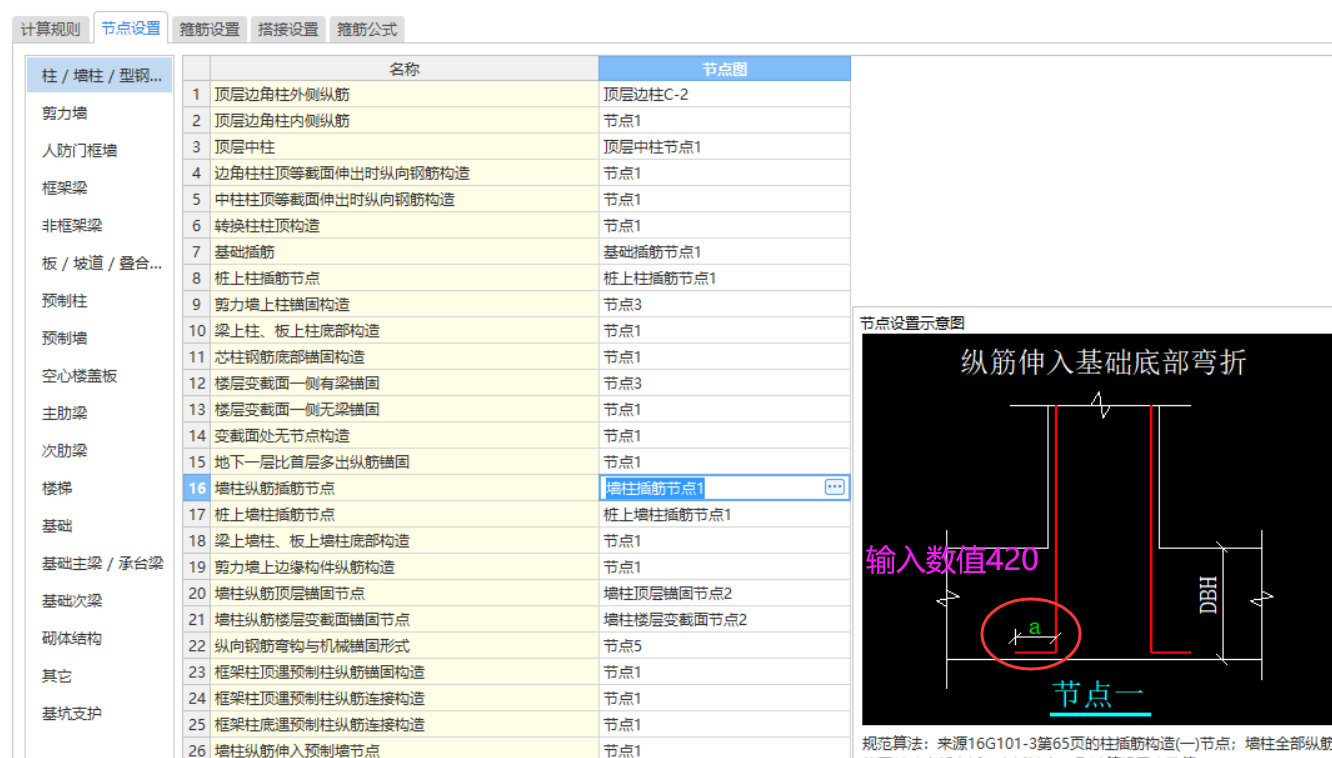Open 板 / 坡道 / 叠合 category
This screenshot has width=1332, height=758.
coord(99,263)
